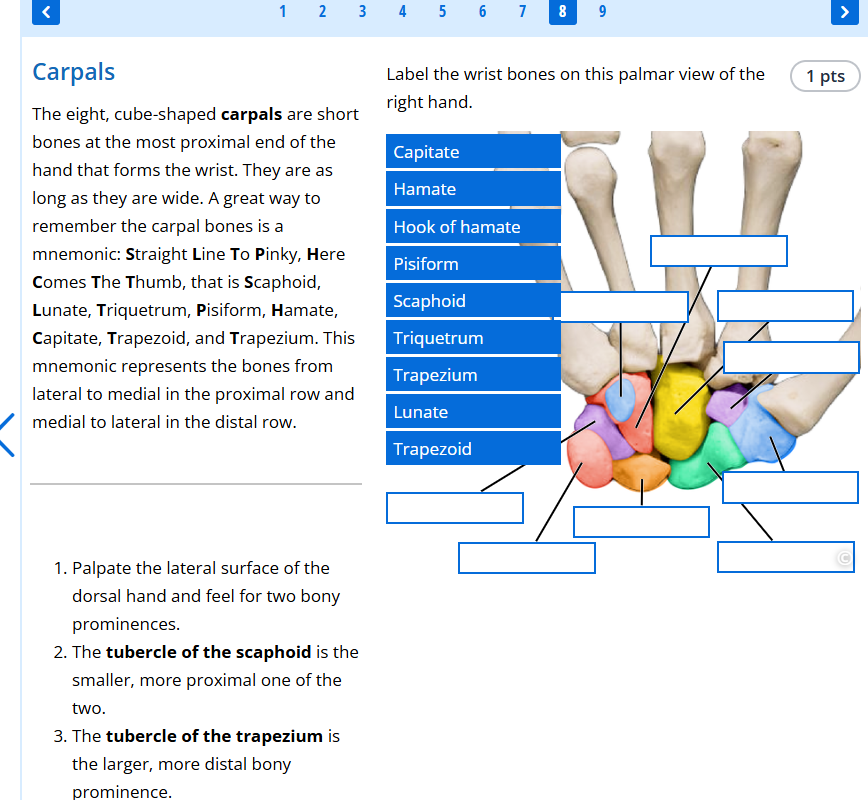Select the Trapezium label tile

tap(472, 374)
